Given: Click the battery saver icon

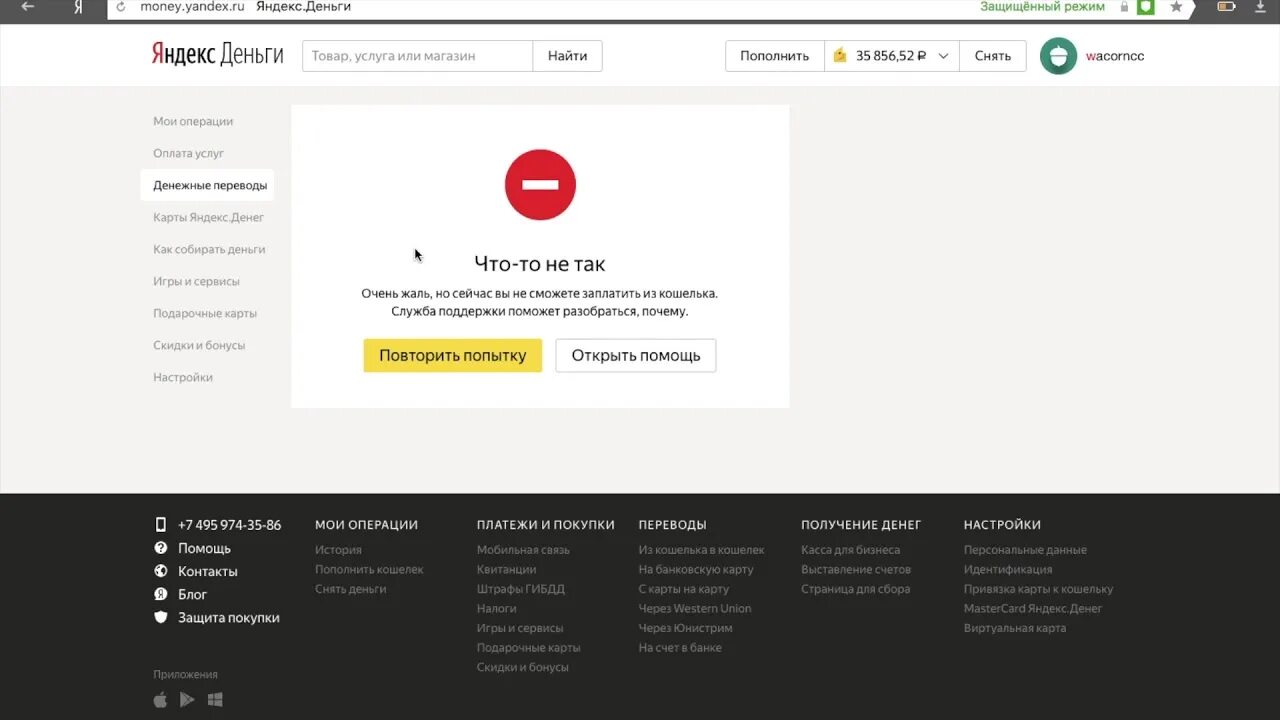Looking at the screenshot, I should click(x=1226, y=6).
